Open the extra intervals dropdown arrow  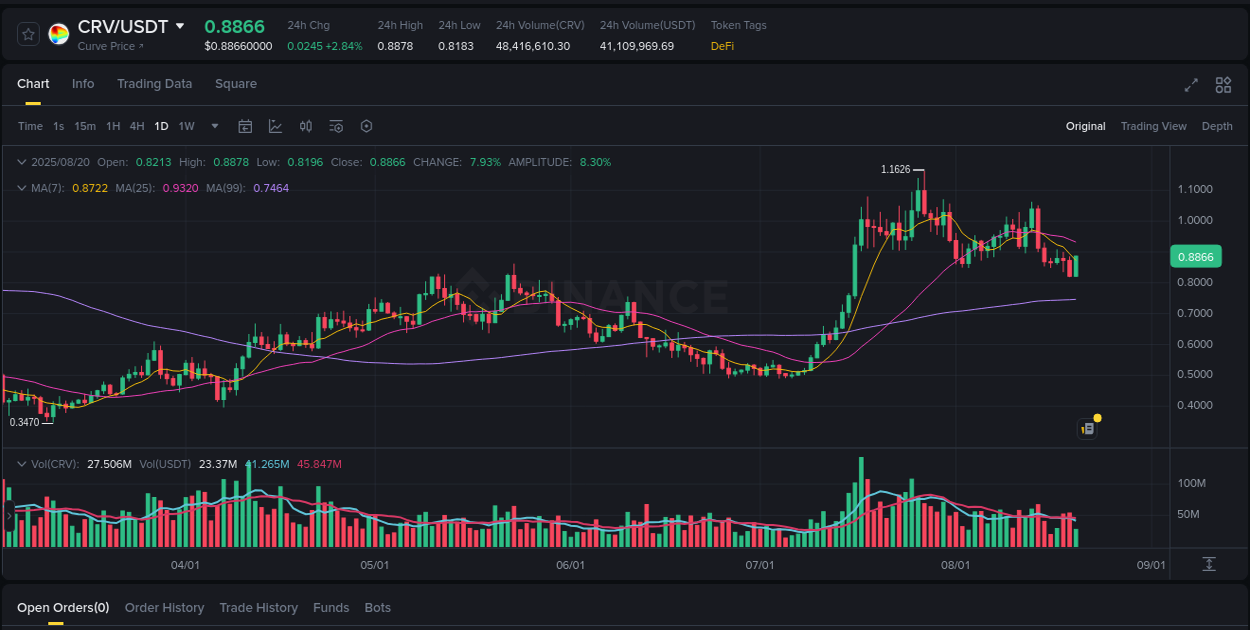214,126
